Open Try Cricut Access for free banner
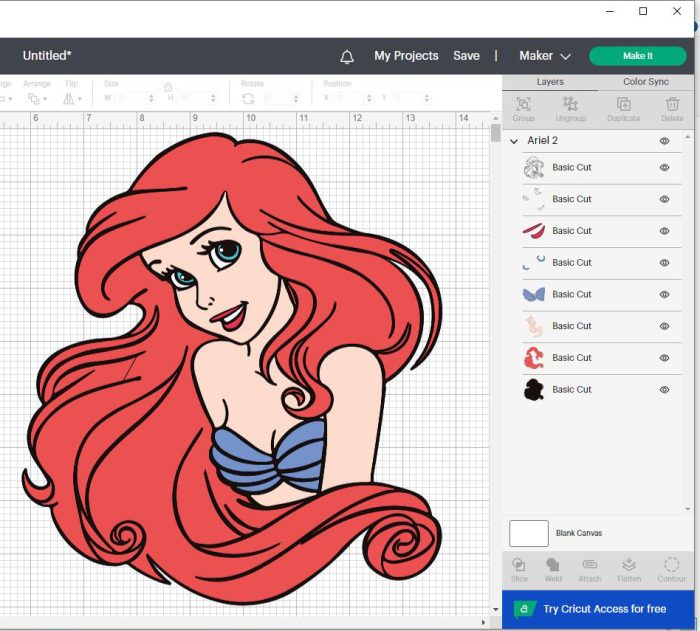The image size is (700, 631). 598,609
